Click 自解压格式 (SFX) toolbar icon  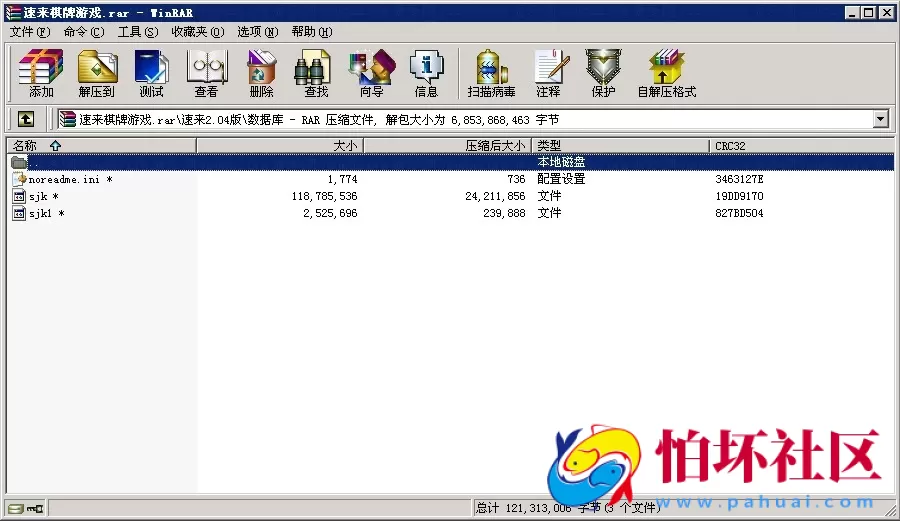[x=667, y=73]
